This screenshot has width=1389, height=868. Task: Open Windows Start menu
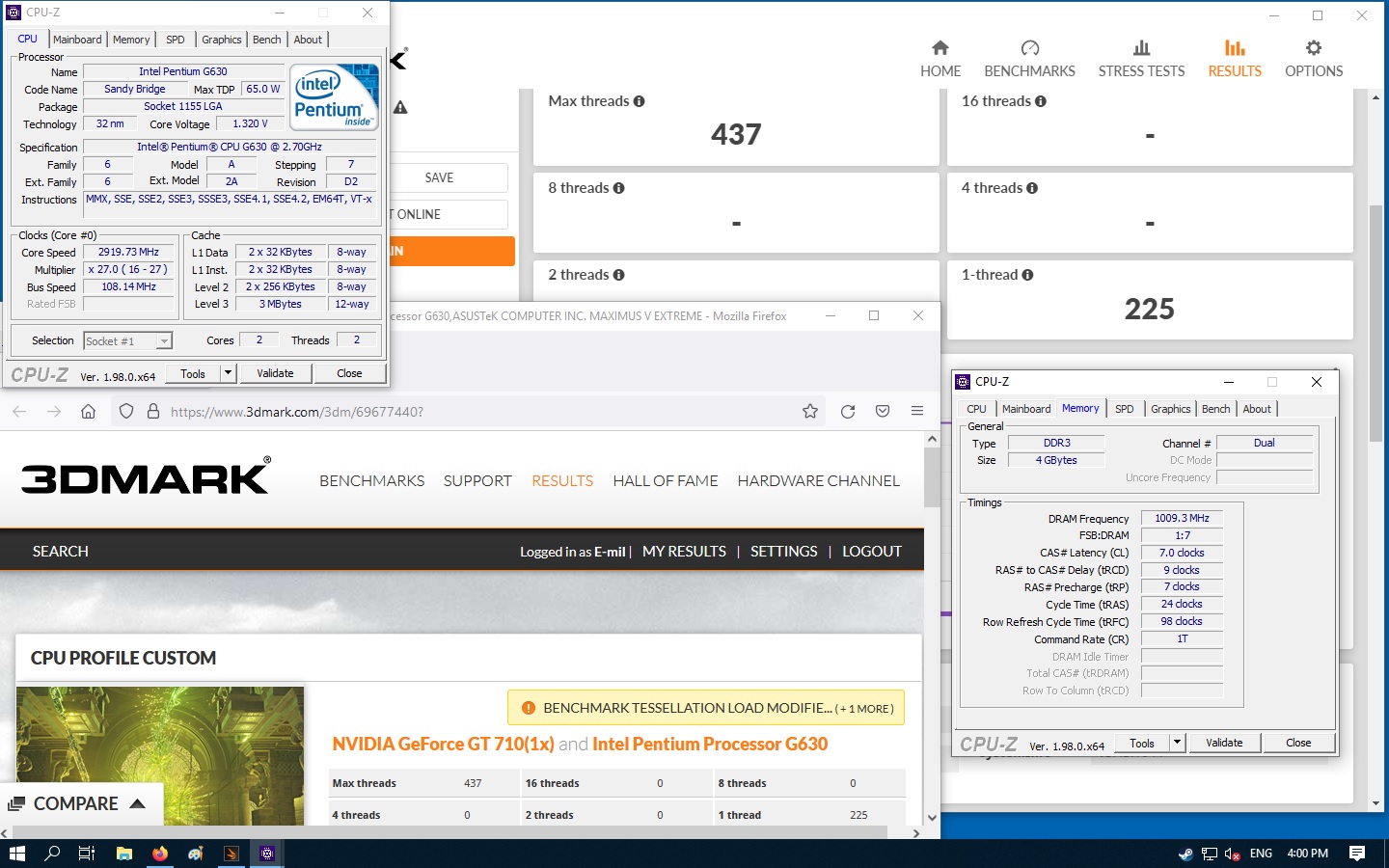[x=16, y=854]
